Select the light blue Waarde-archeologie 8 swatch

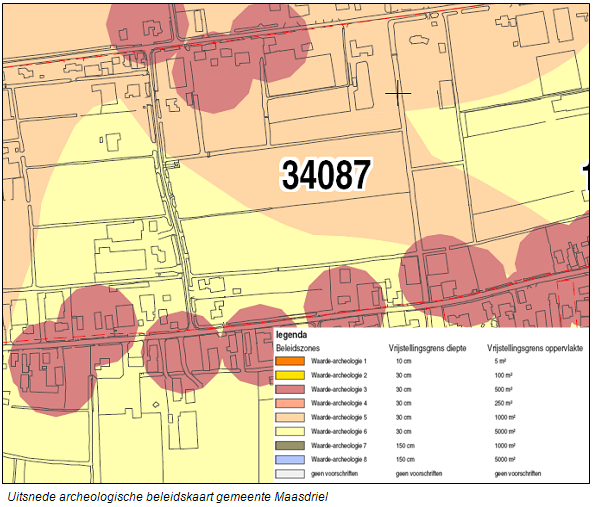pyautogui.click(x=290, y=459)
